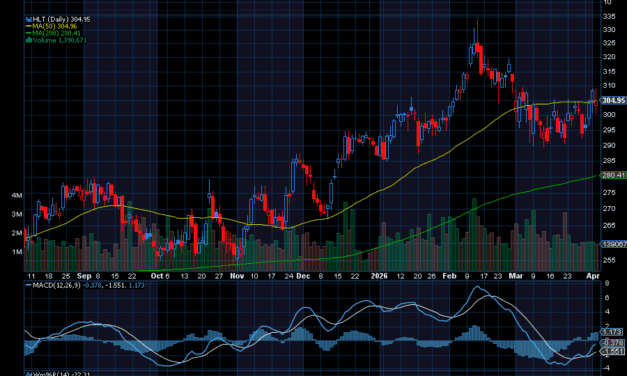This screenshot has height=376, width=627.
Task: Click the 304.95 last-price tag on price axis
Action: pyautogui.click(x=613, y=100)
